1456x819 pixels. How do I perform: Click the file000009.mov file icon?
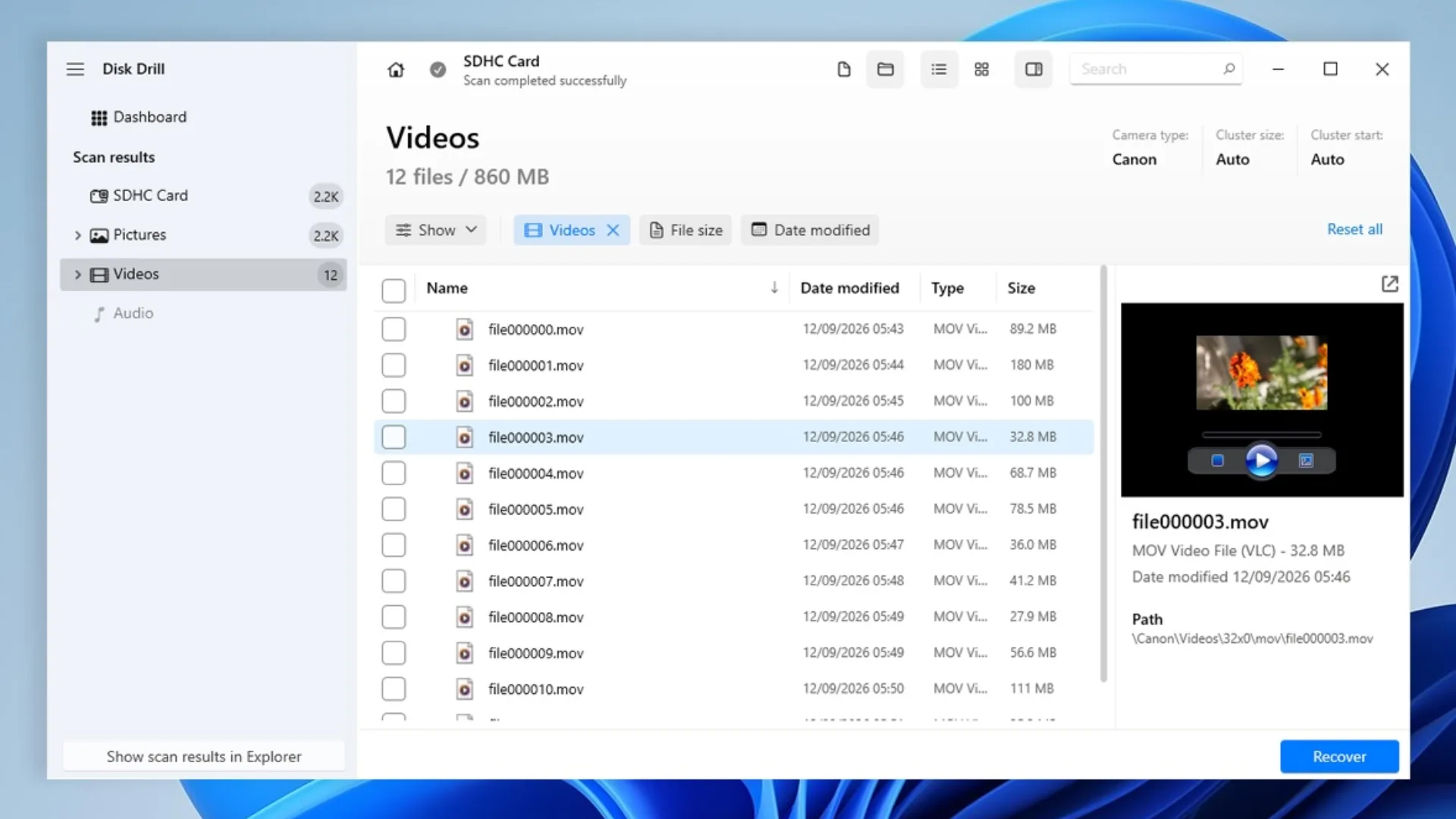click(464, 653)
